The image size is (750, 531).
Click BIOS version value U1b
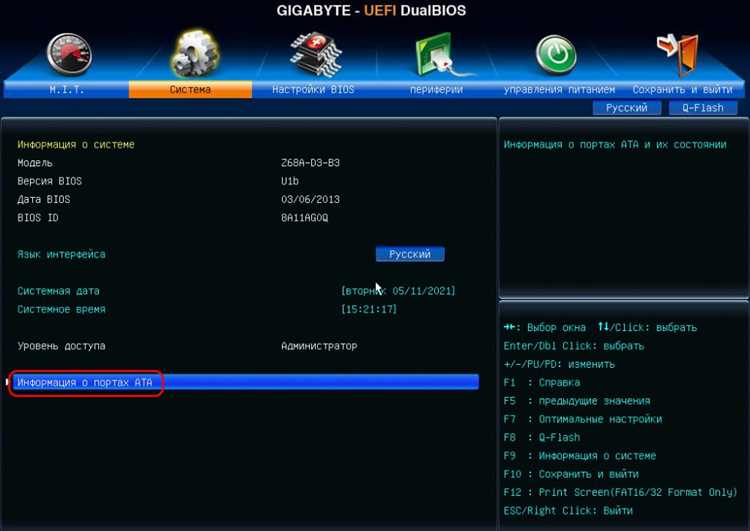tap(290, 181)
